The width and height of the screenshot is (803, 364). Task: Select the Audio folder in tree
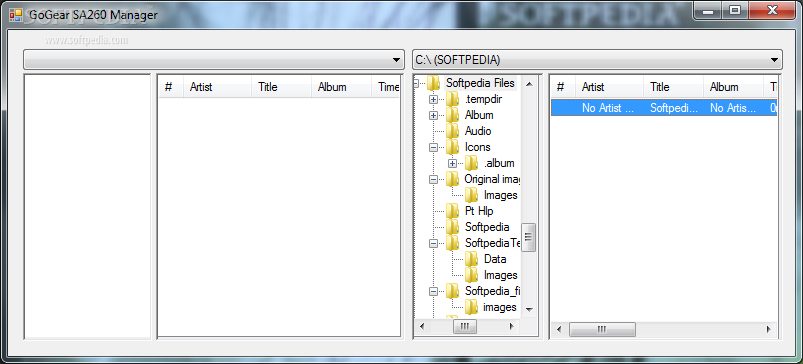[478, 131]
